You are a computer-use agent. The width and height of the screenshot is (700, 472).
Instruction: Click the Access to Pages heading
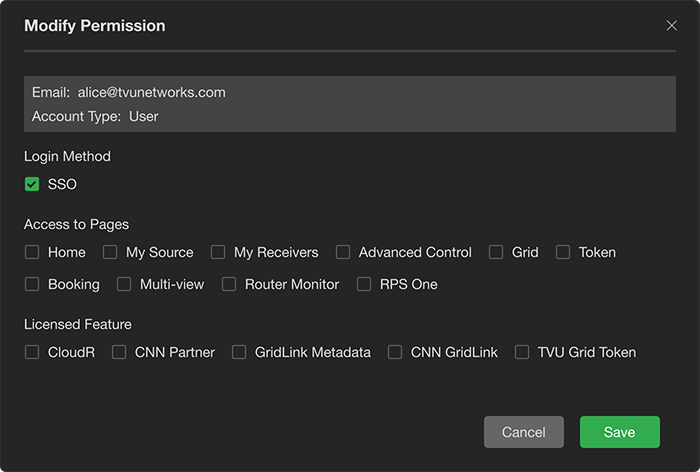(76, 224)
